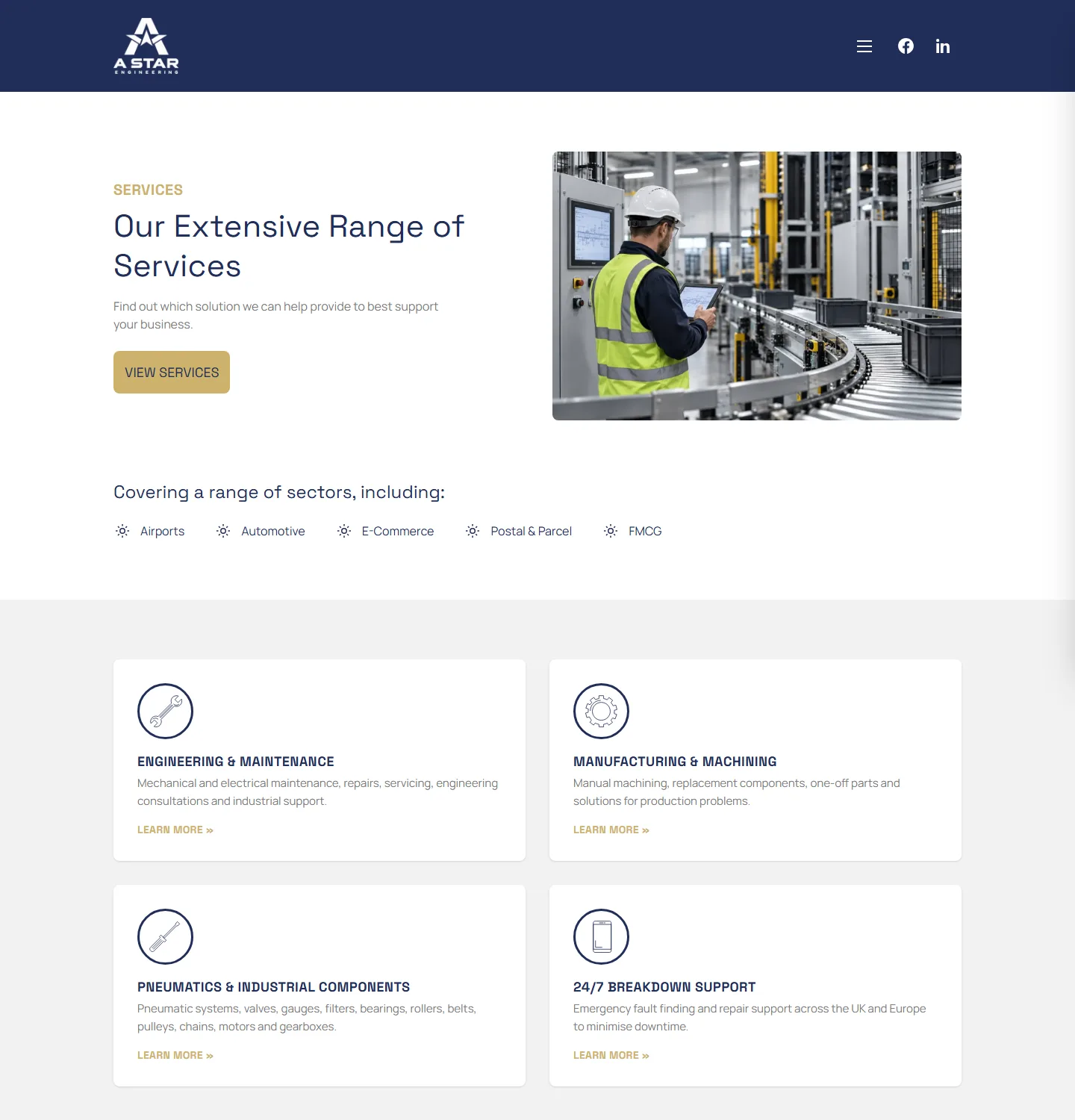Select the 24/7 Breakdown Support heading
Screen dimensions: 1075x1120
tap(664, 987)
